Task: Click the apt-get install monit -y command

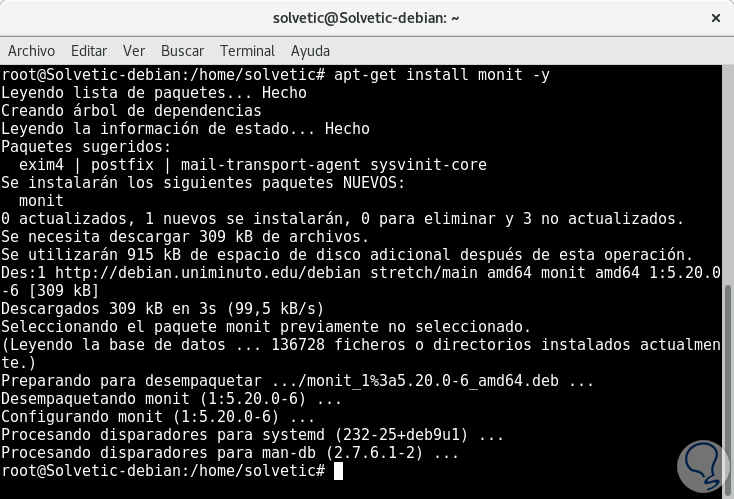Action: pyautogui.click(x=441, y=75)
